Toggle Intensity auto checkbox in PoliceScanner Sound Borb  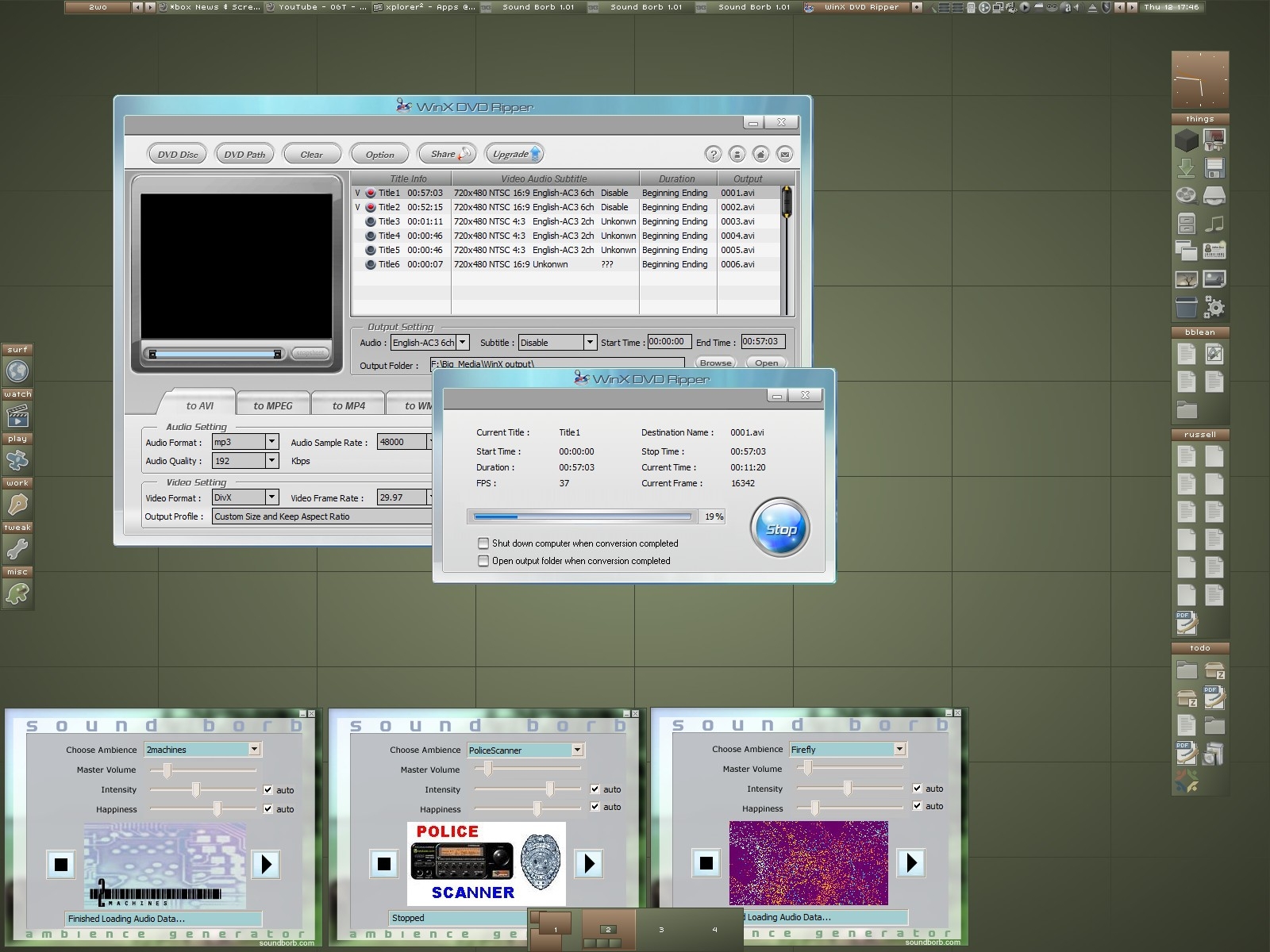pos(595,789)
